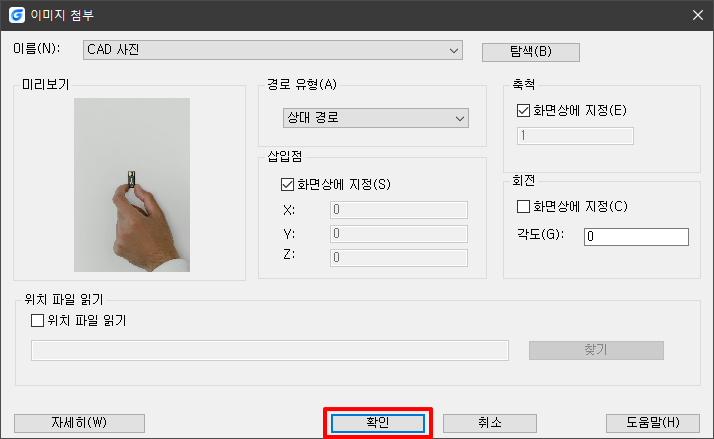This screenshot has height=439, width=714.
Task: Click the X insertion point field
Action: pos(398,210)
